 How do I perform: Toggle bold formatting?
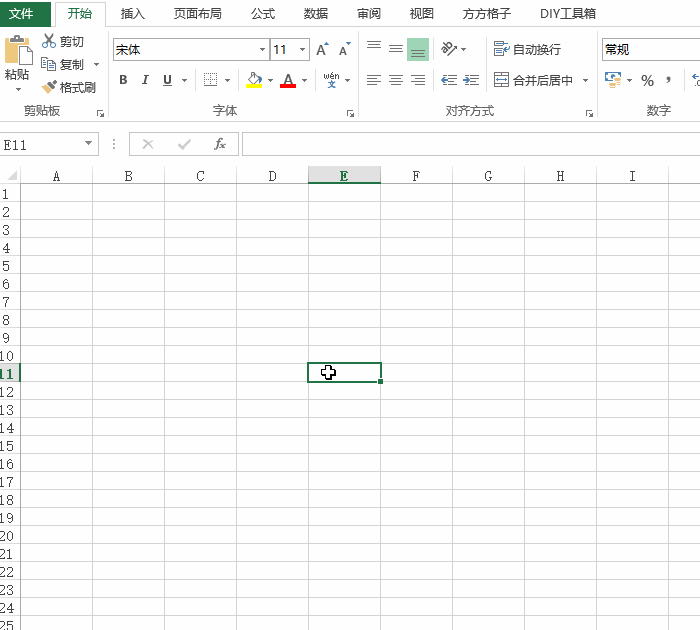(x=123, y=80)
